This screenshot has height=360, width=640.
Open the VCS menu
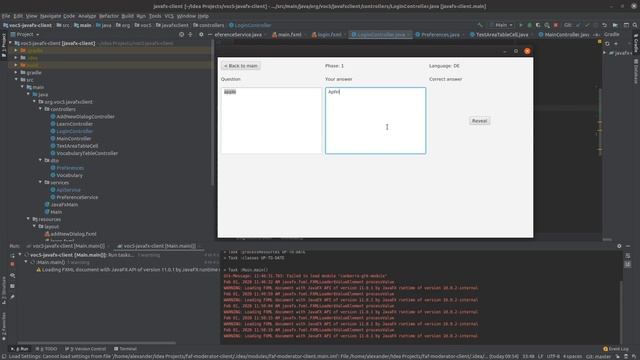(x=169, y=16)
